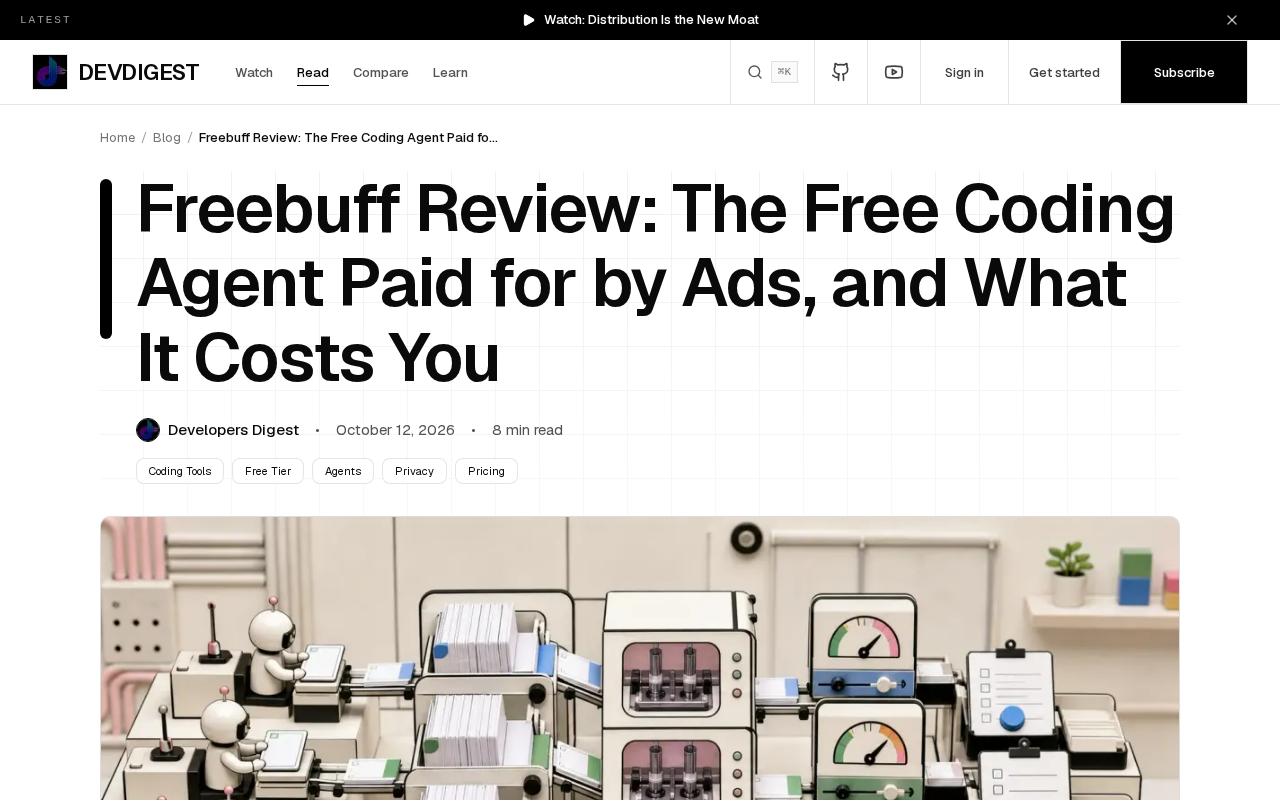Click the Developers Digest author avatar
Screen dimensions: 1280x800
tap(148, 430)
